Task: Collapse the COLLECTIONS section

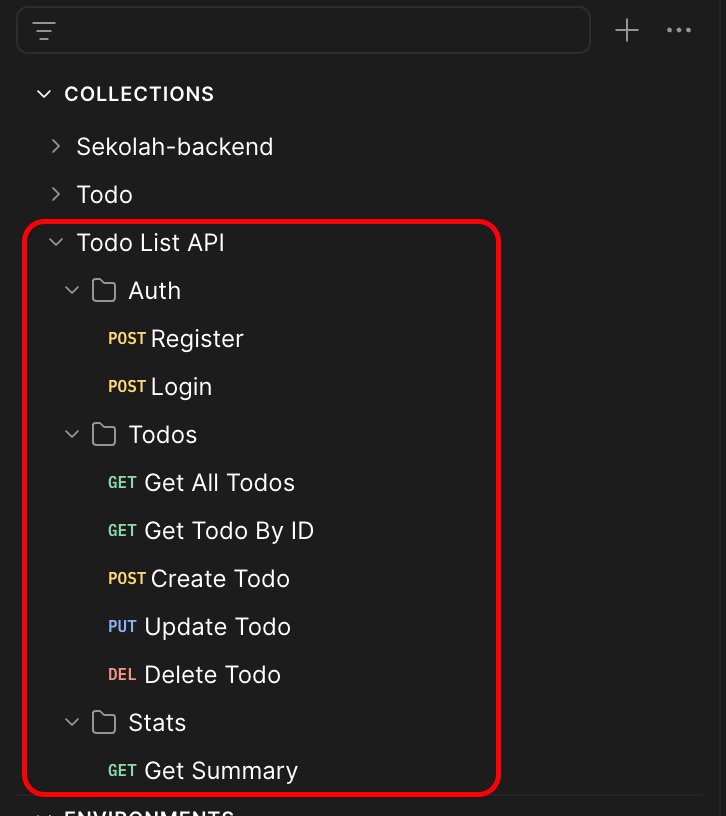Action: [44, 94]
